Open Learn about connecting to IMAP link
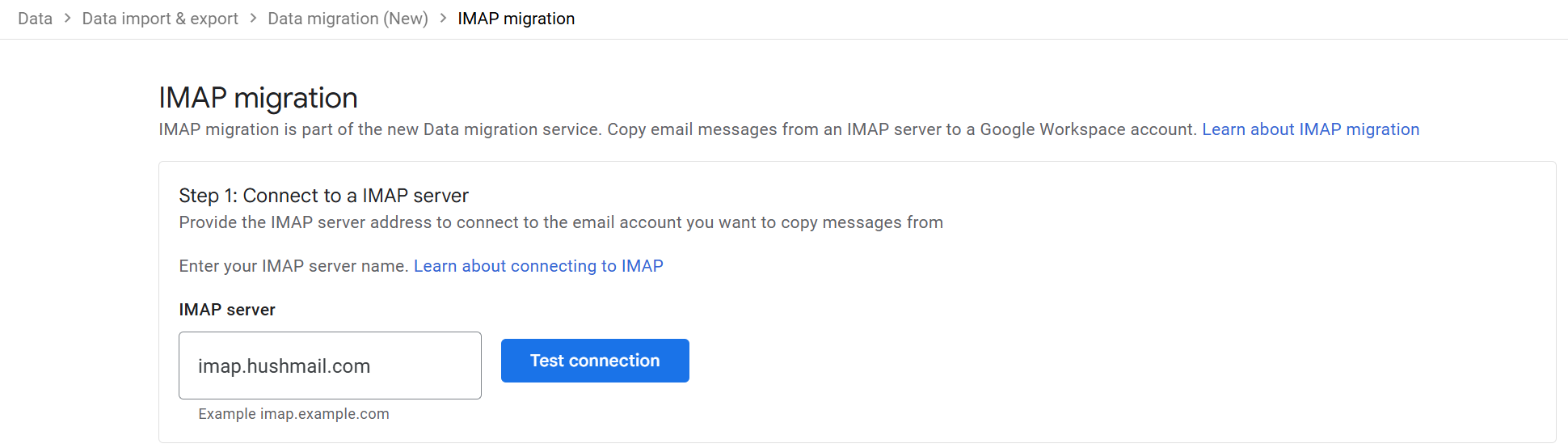 [x=538, y=266]
